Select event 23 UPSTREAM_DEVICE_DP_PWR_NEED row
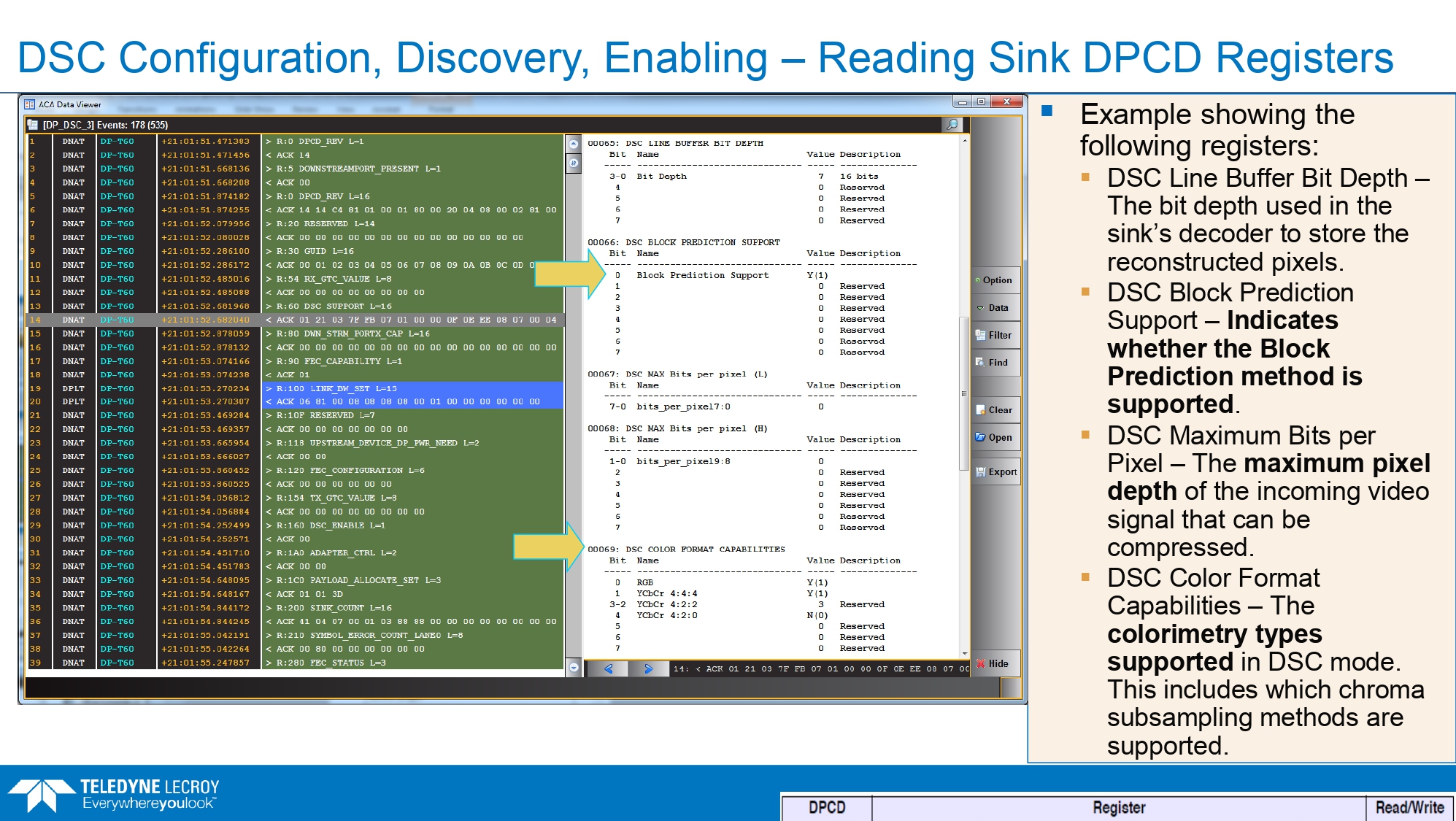 pyautogui.click(x=295, y=443)
